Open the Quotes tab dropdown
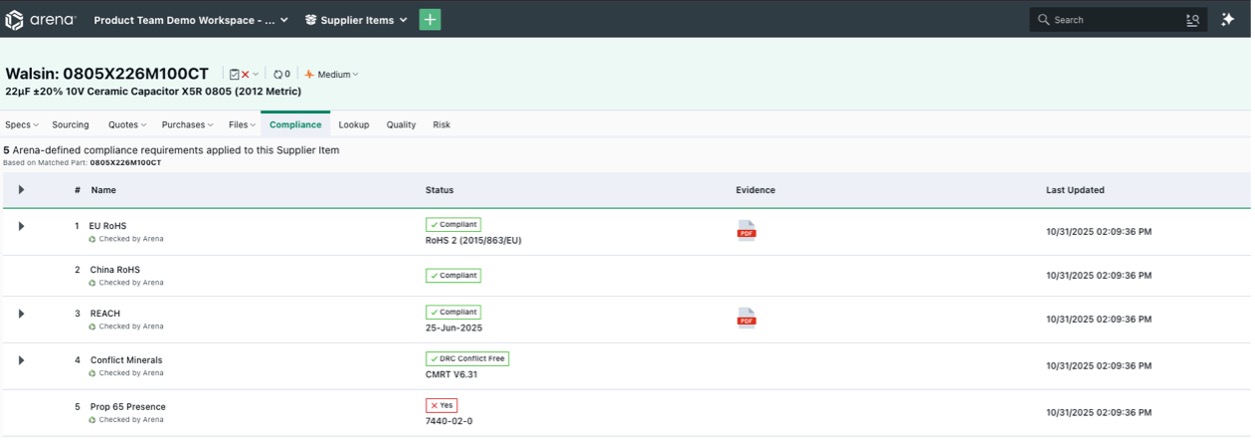The image size is (1255, 440). click(127, 125)
